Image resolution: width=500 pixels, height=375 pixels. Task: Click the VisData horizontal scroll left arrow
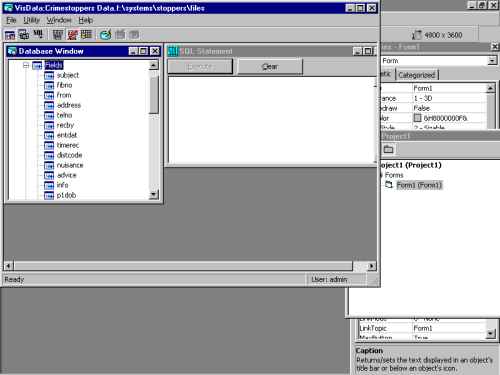pyautogui.click(x=9, y=266)
